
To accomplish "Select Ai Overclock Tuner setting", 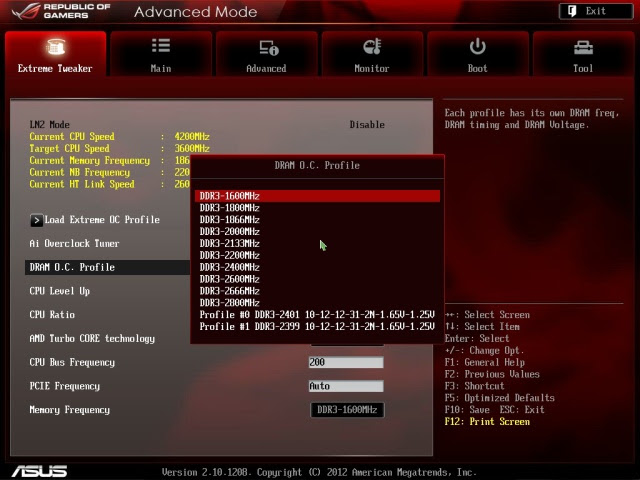I will click(x=74, y=243).
